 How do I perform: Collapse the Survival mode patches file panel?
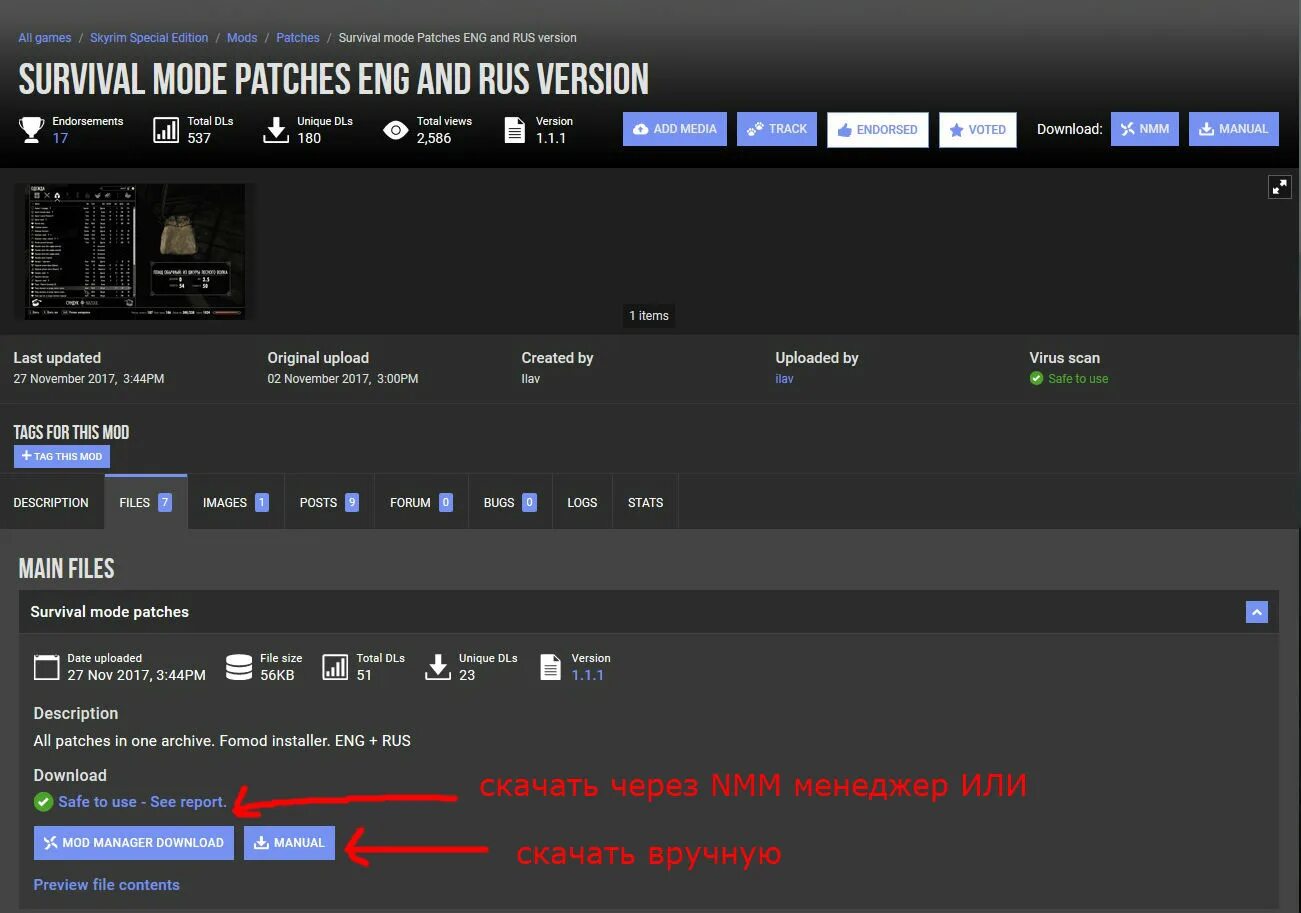(x=1257, y=612)
